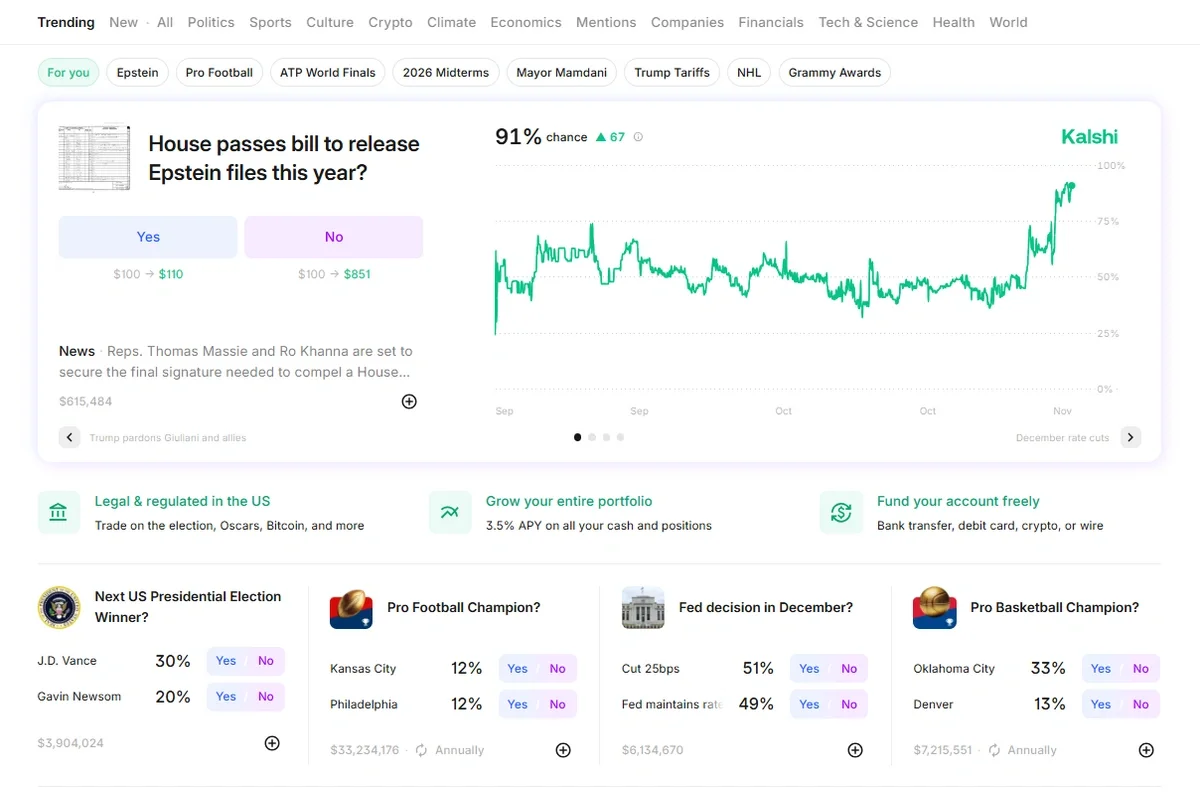Screen dimensions: 1200x804
Task: Click the plus icon under Epstein news
Action: tap(409, 402)
